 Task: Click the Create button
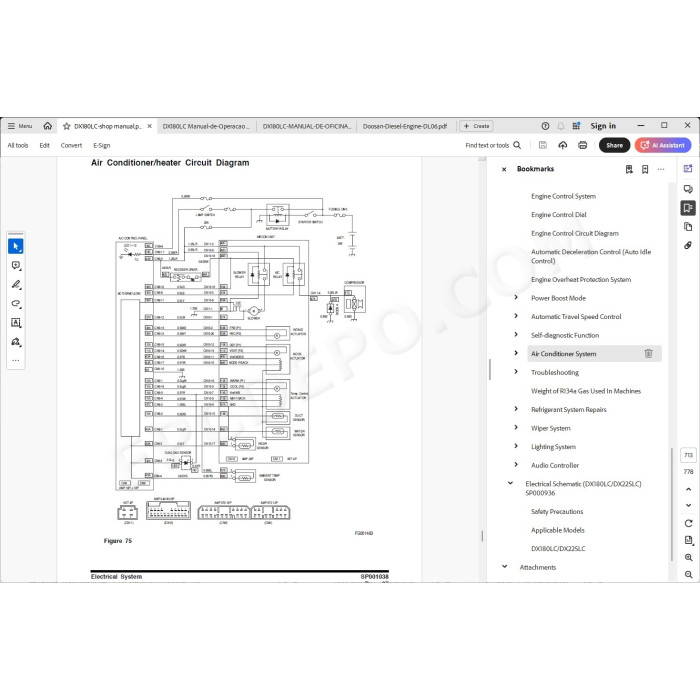coord(476,126)
